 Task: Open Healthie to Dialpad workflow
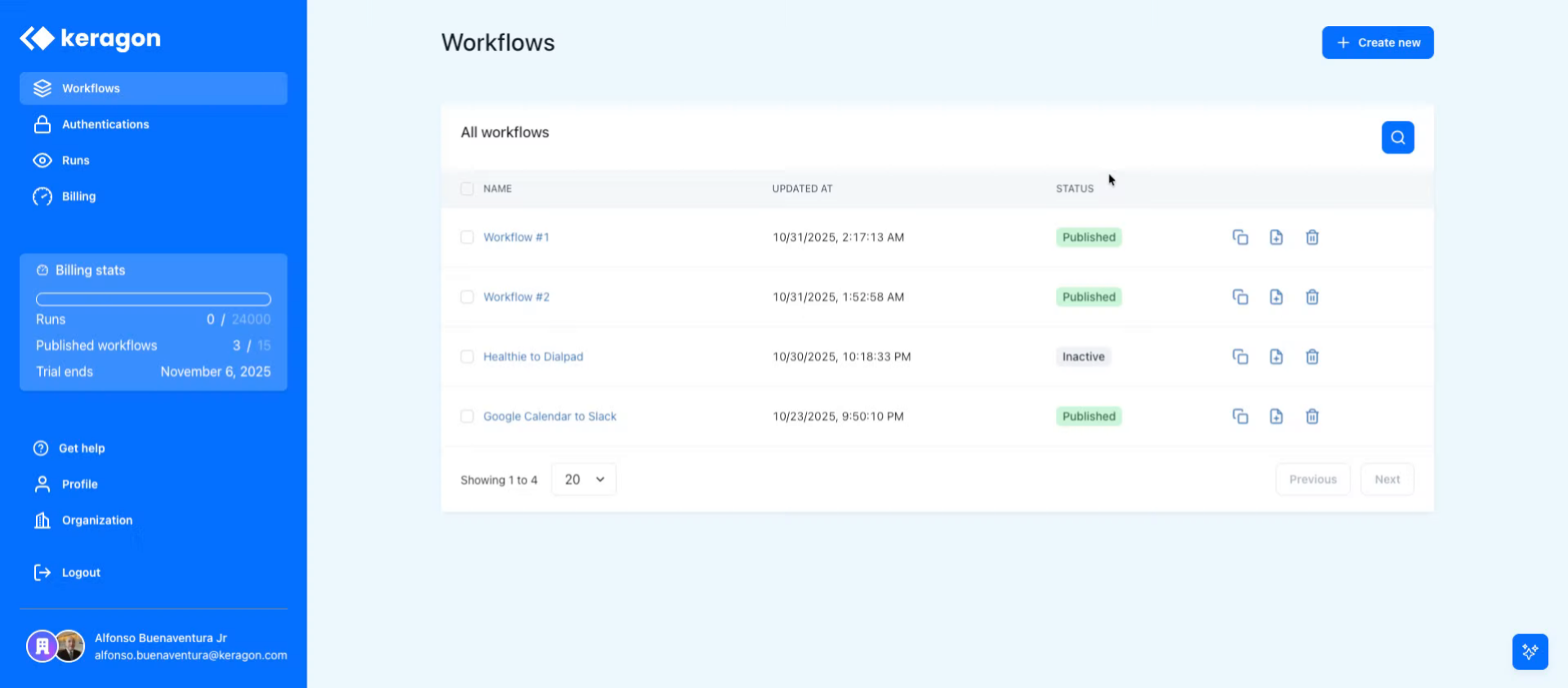[533, 356]
